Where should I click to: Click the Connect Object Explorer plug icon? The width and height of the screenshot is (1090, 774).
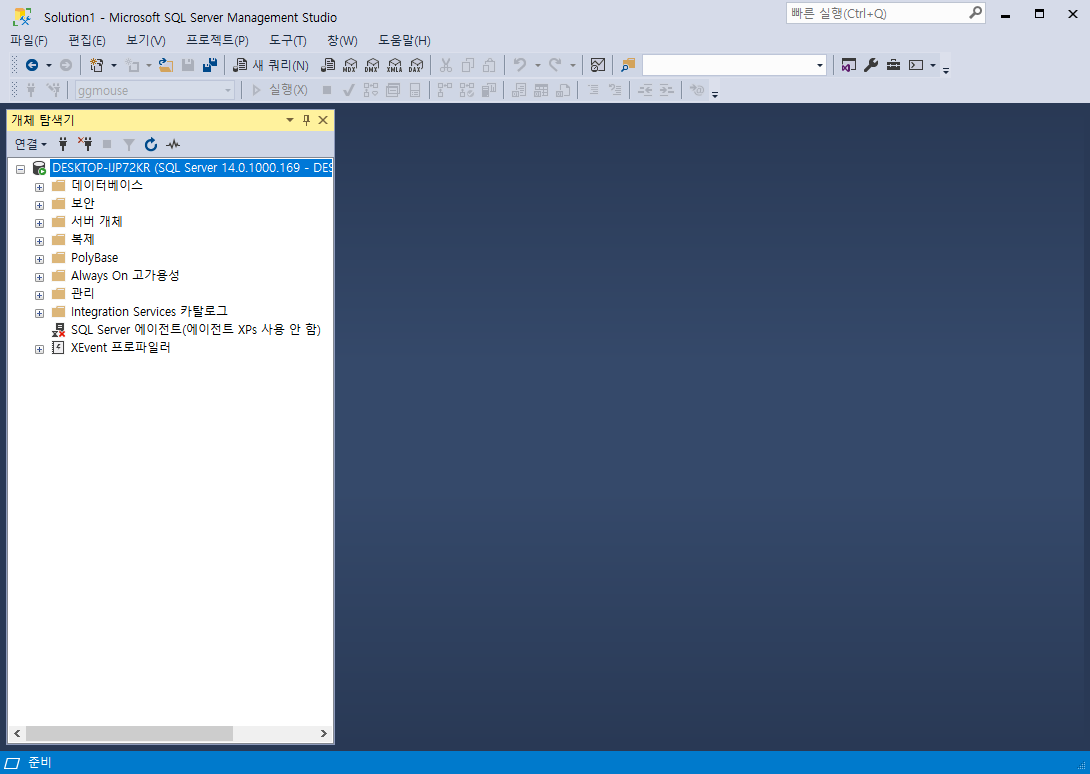pyautogui.click(x=63, y=144)
